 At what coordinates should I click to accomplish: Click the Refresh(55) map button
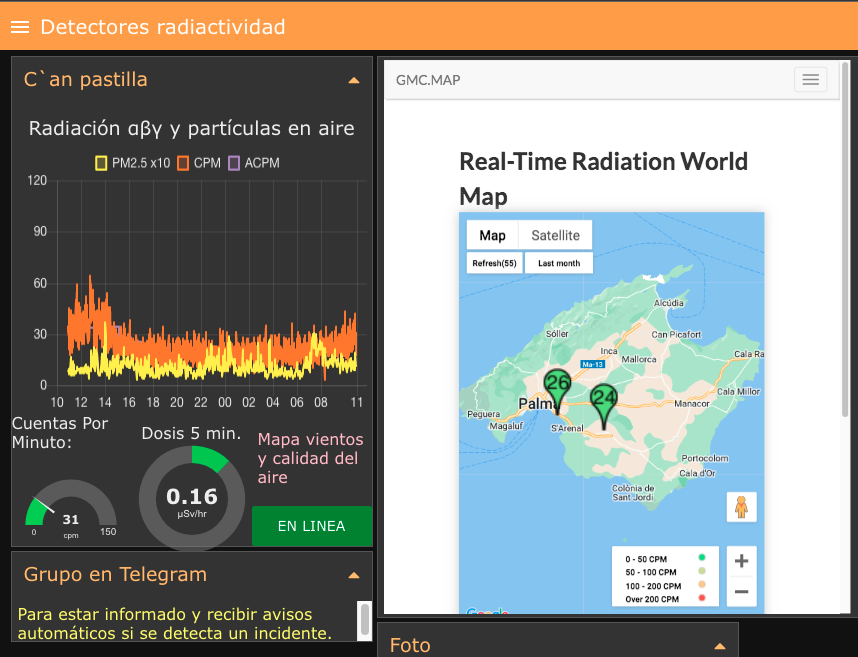coord(495,263)
